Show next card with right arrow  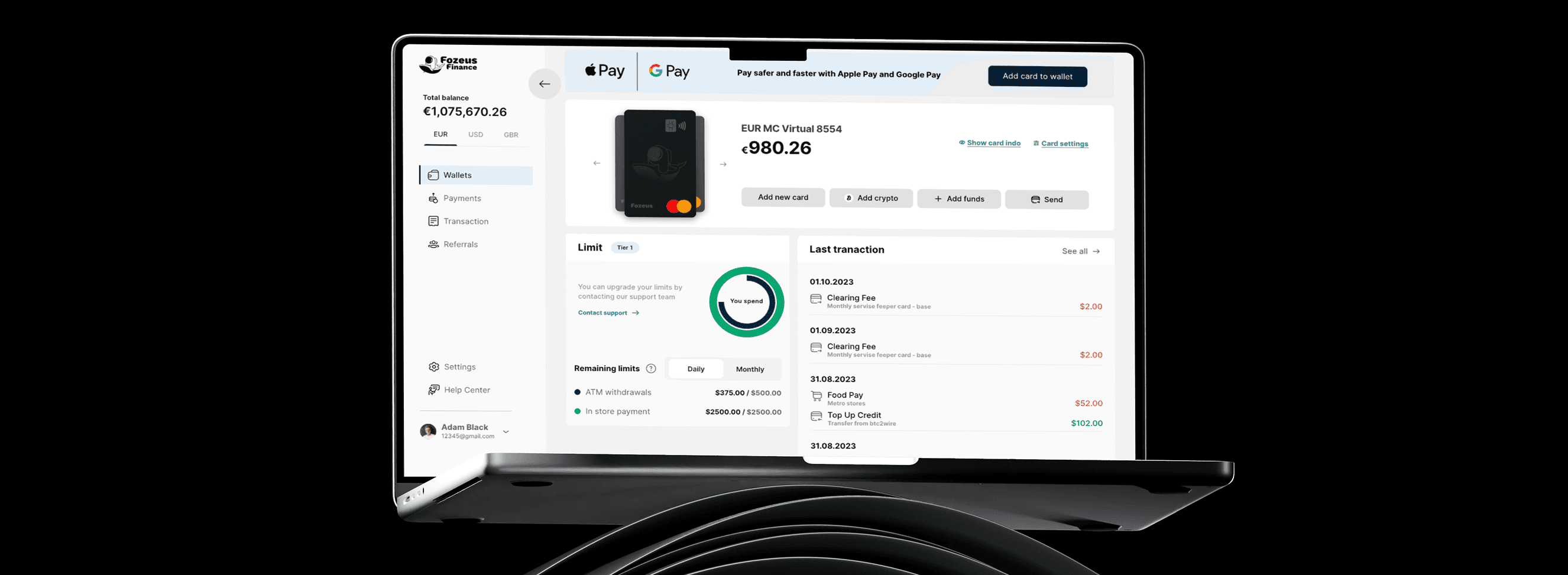click(x=723, y=164)
